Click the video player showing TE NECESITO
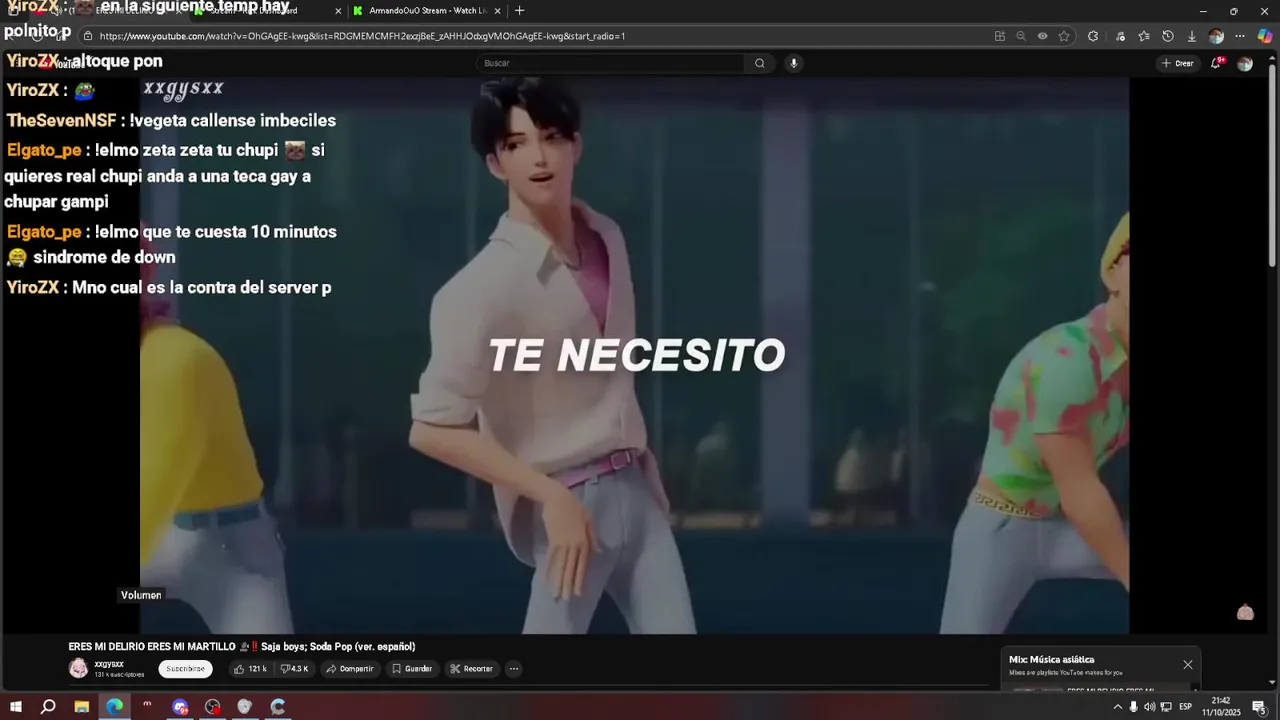Viewport: 1280px width, 720px height. click(634, 355)
